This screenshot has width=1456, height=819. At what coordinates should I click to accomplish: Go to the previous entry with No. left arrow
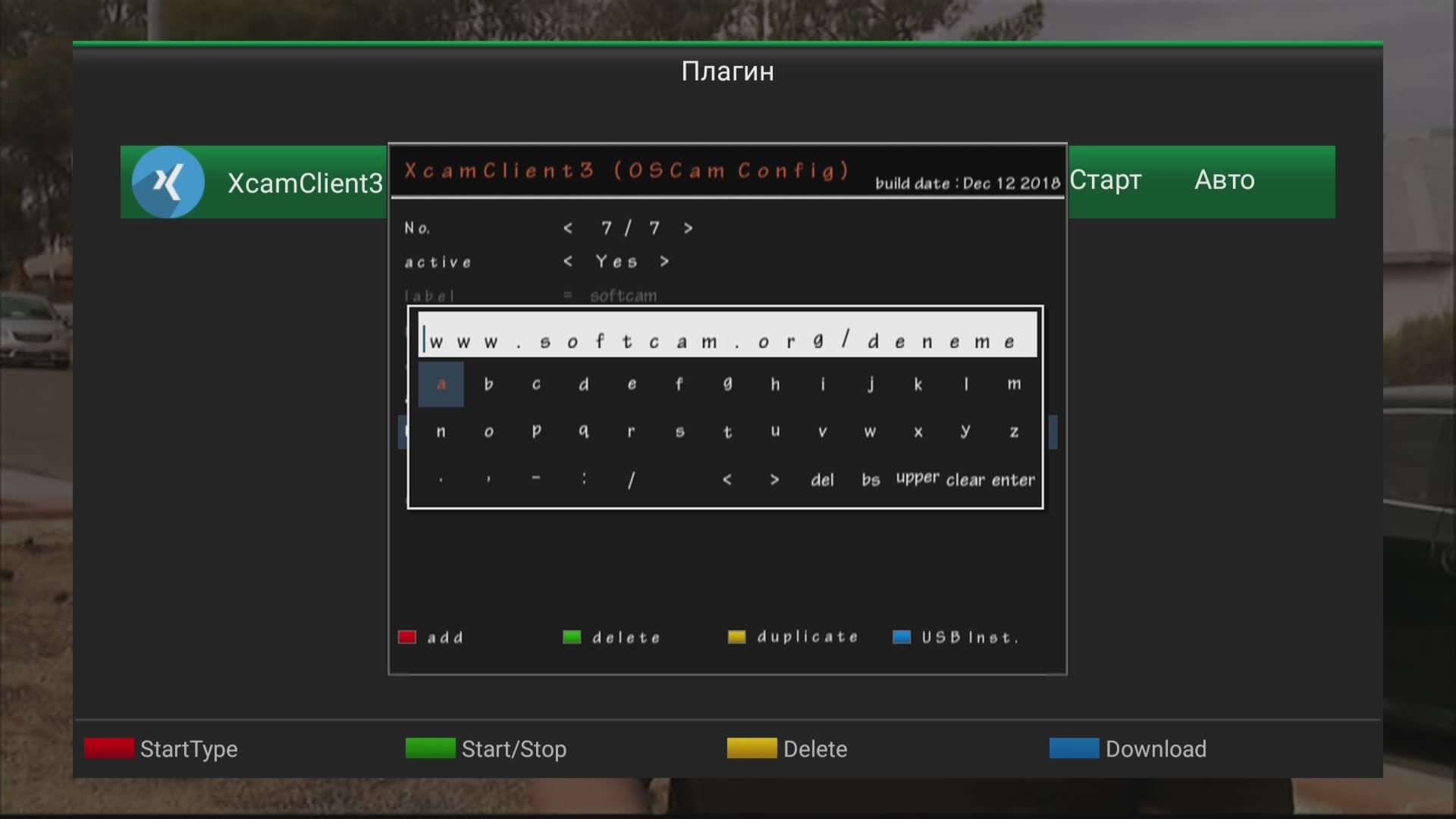click(x=568, y=227)
